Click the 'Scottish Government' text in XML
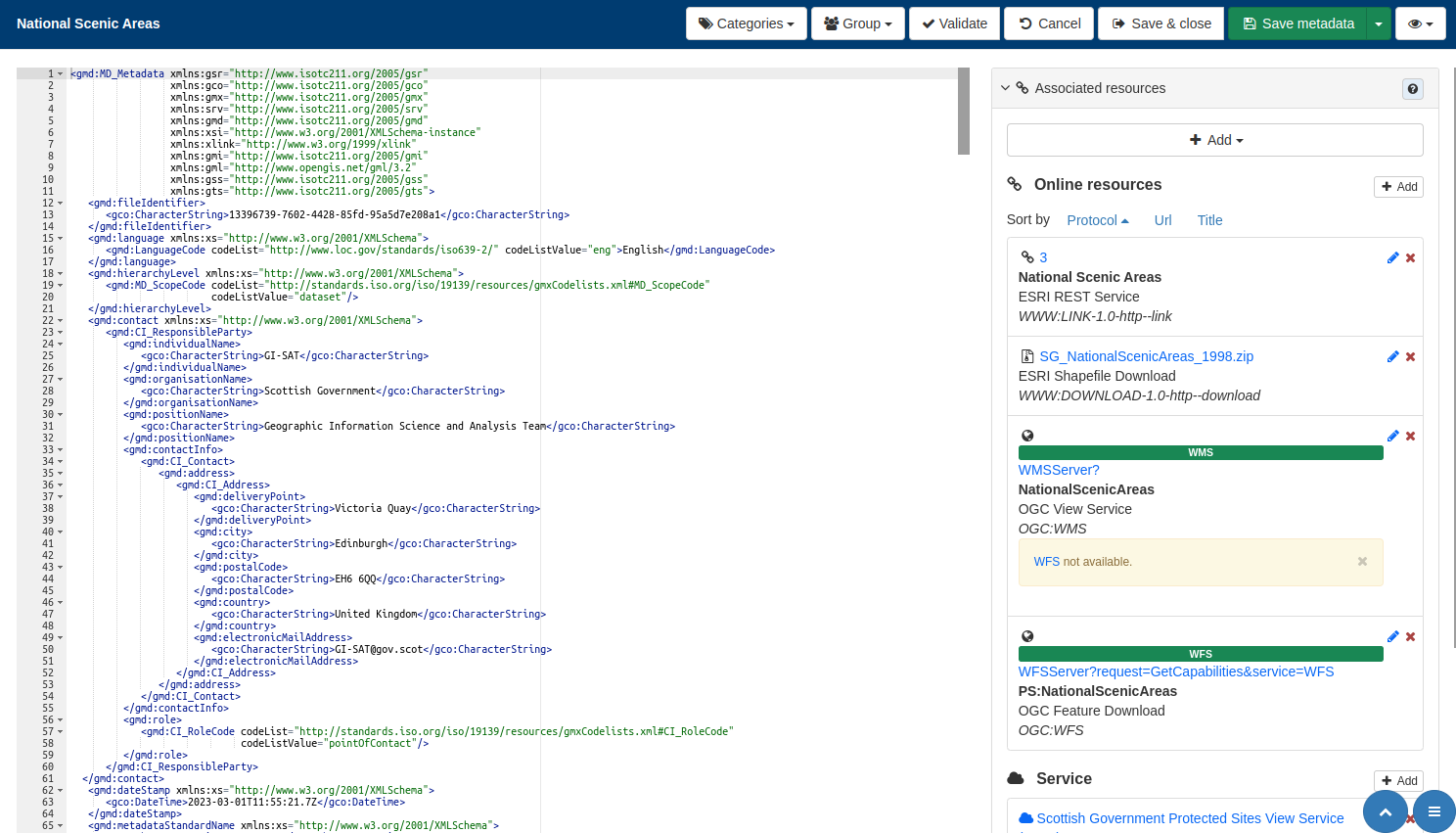 [x=320, y=391]
